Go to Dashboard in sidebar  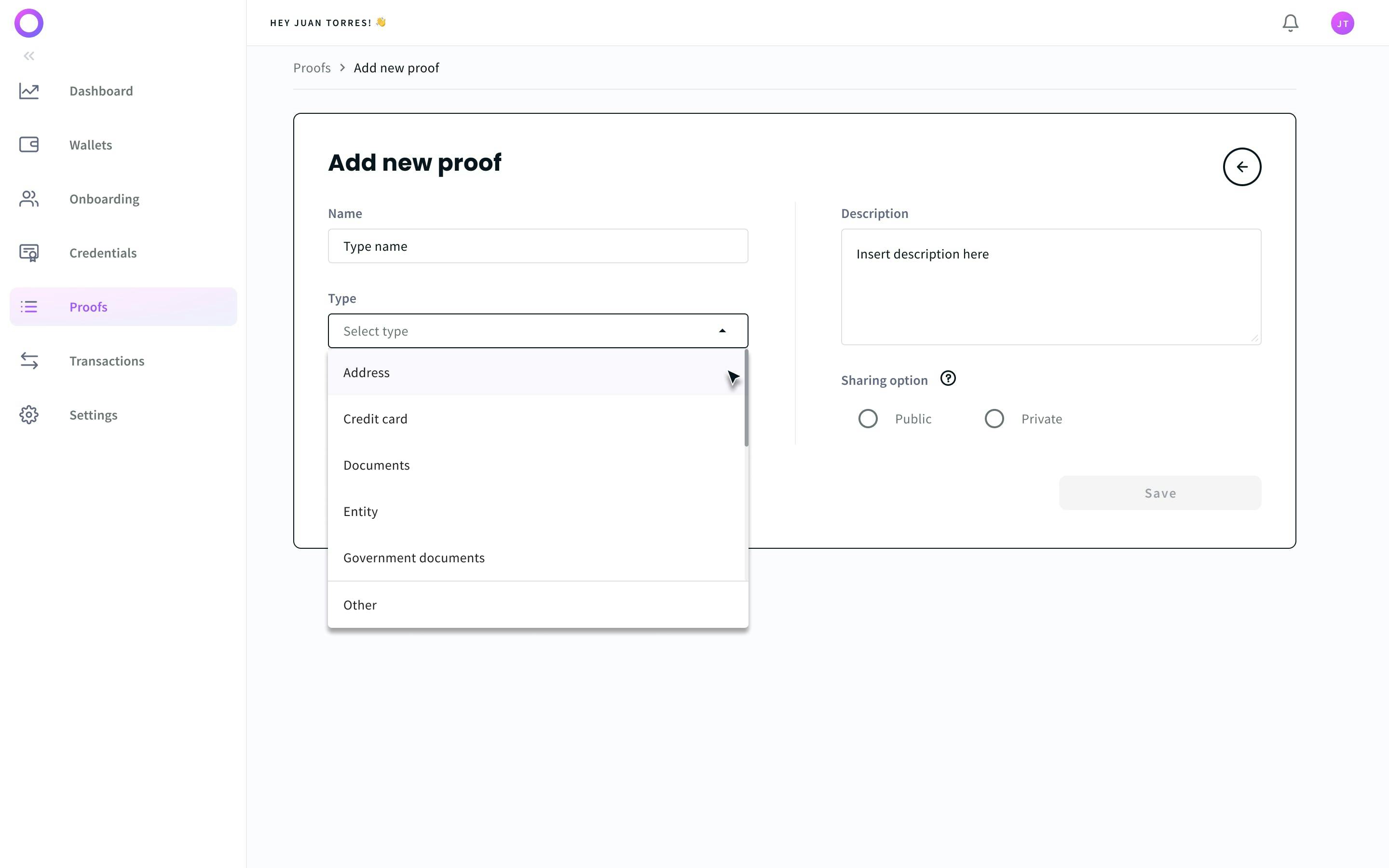(x=101, y=91)
